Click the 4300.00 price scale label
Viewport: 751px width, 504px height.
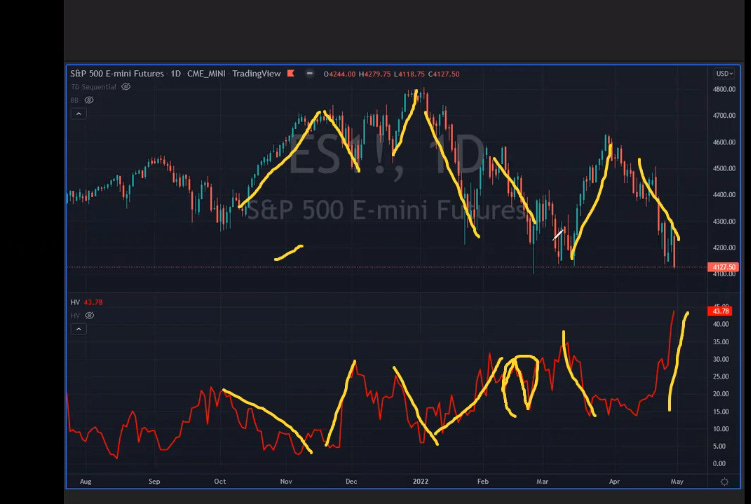pyautogui.click(x=724, y=221)
